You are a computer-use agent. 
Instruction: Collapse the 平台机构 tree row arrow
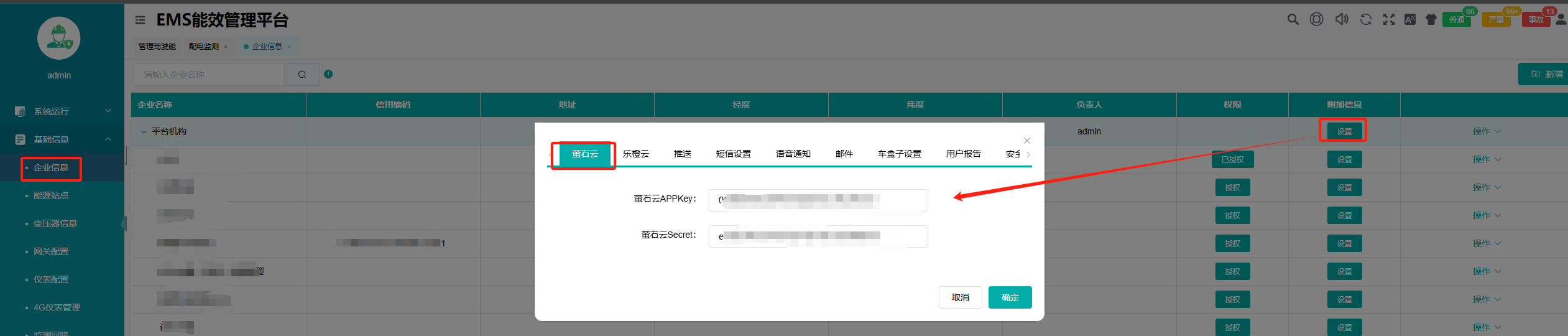[144, 131]
